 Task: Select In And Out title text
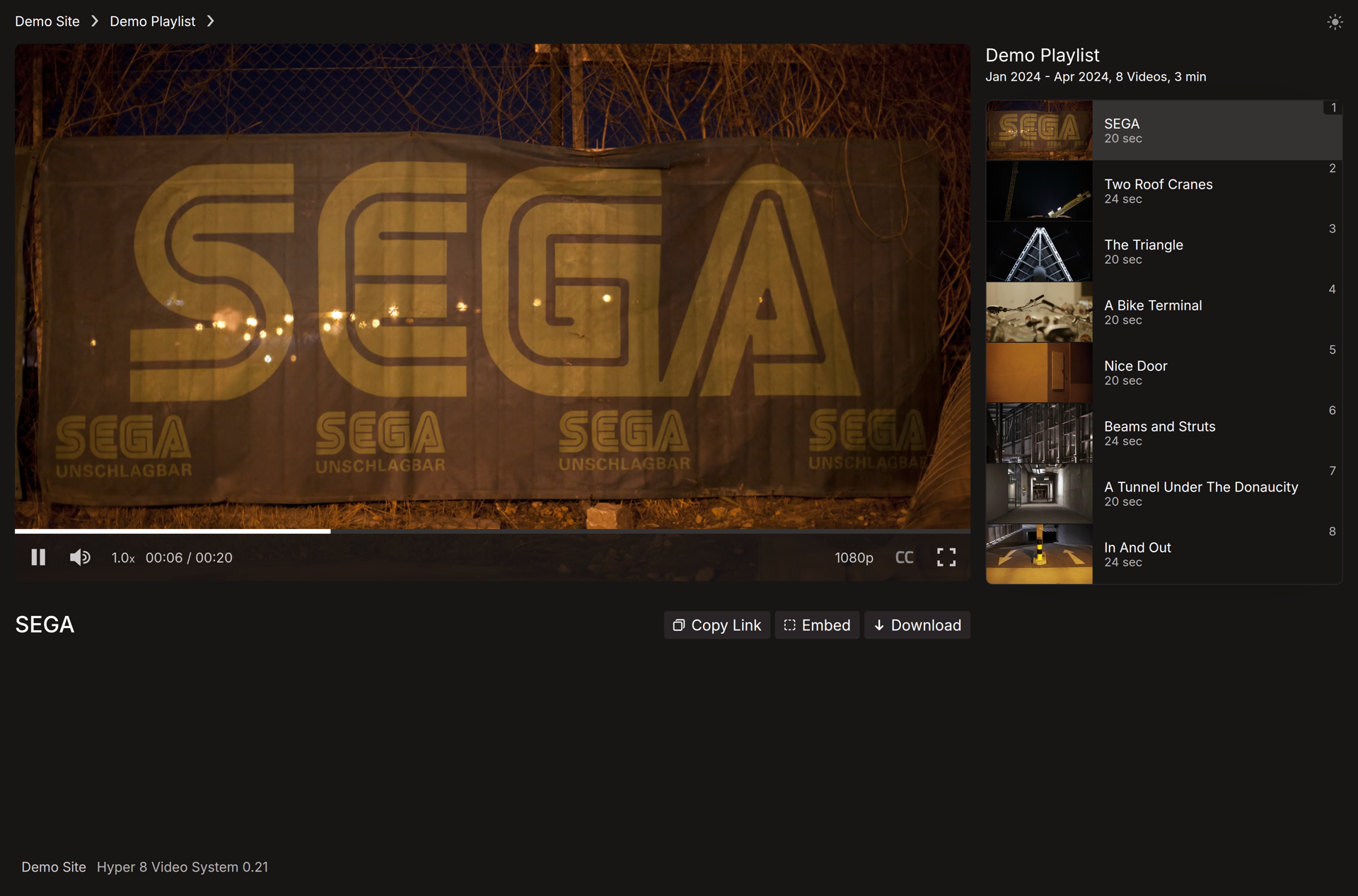(x=1137, y=547)
